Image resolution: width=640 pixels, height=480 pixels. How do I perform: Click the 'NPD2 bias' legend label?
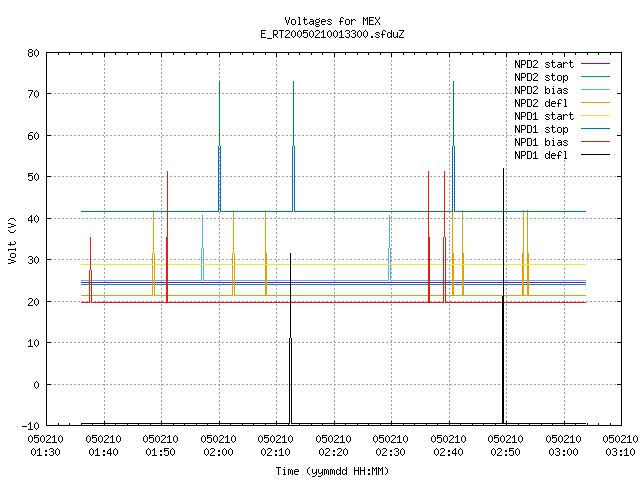pyautogui.click(x=541, y=90)
